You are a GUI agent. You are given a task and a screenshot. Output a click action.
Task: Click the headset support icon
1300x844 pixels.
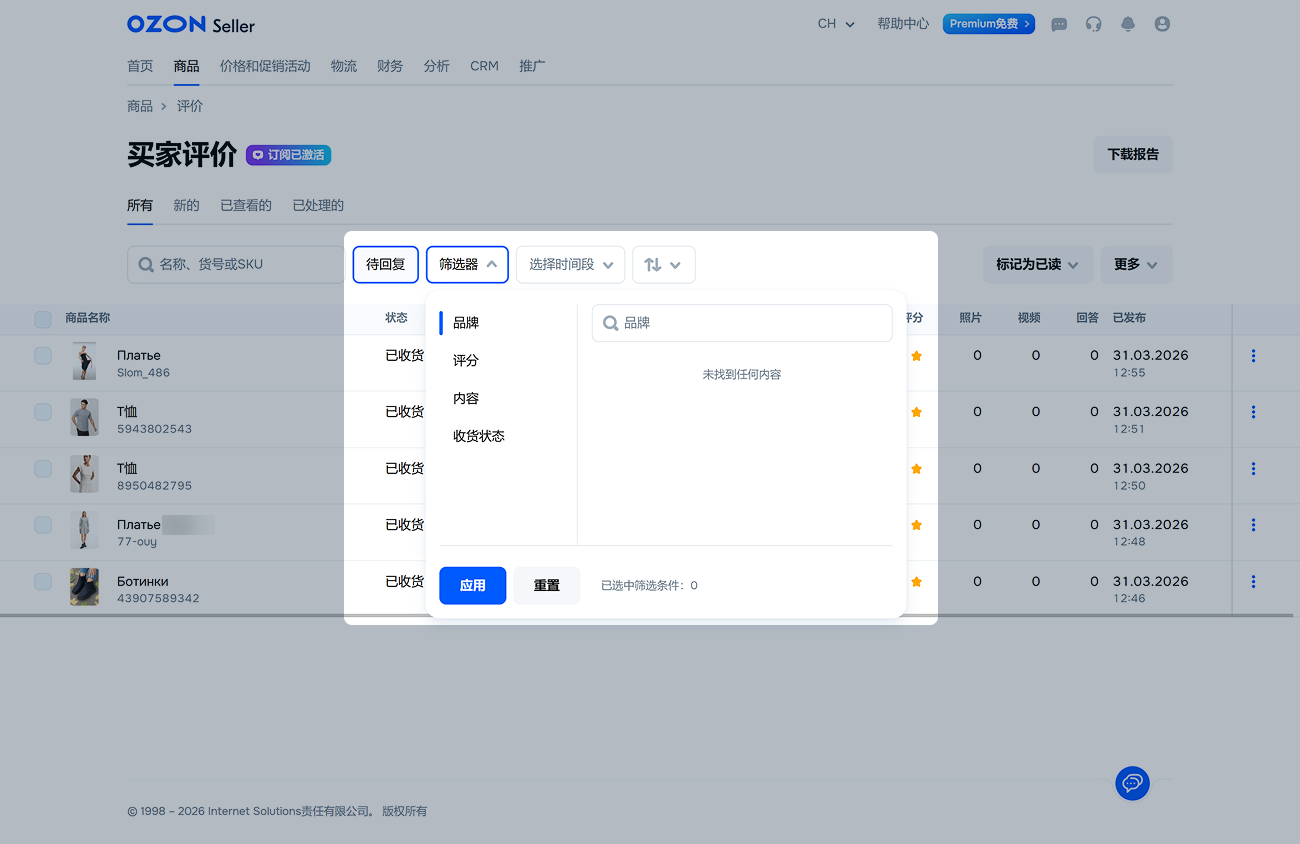1093,24
